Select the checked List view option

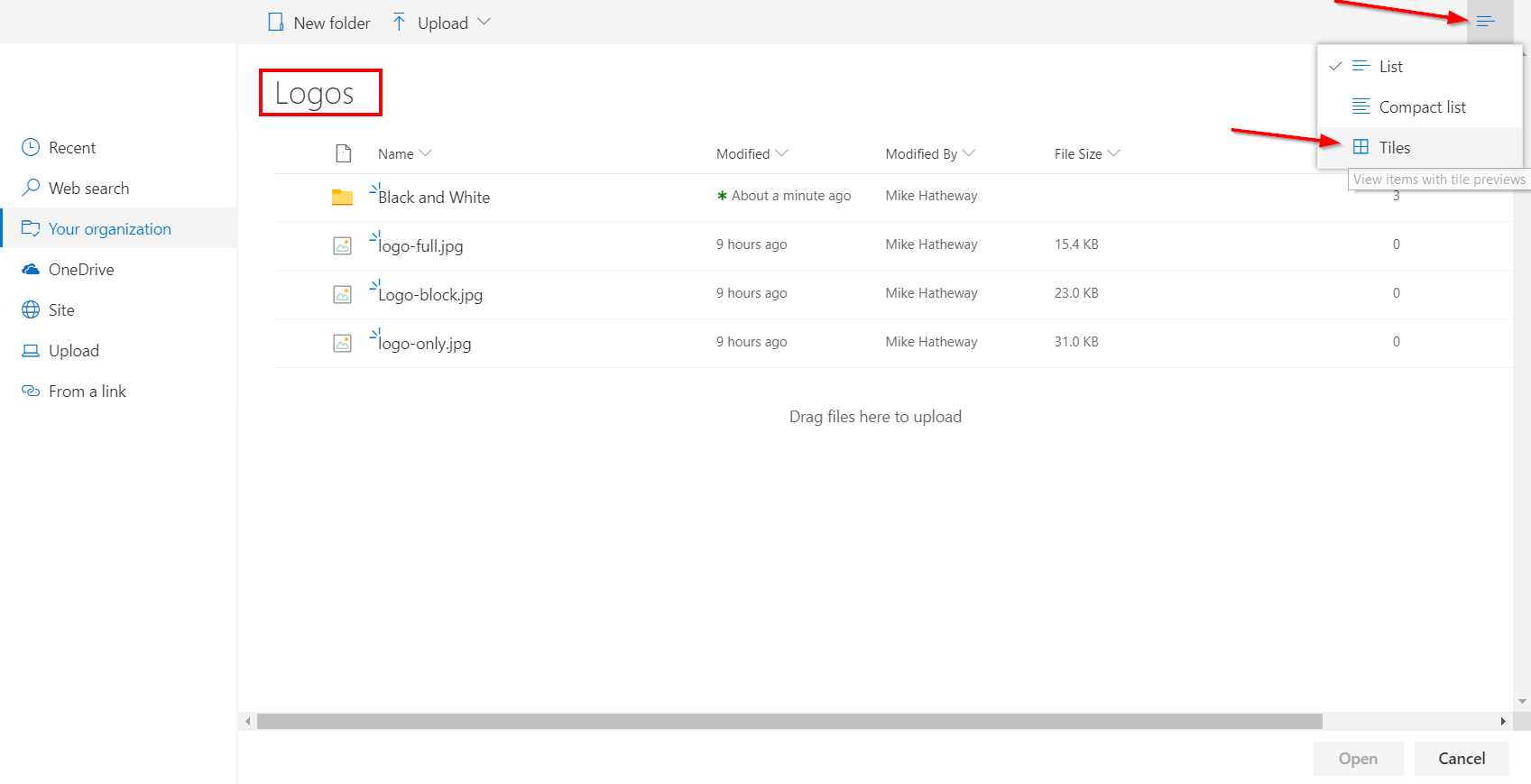[1390, 66]
